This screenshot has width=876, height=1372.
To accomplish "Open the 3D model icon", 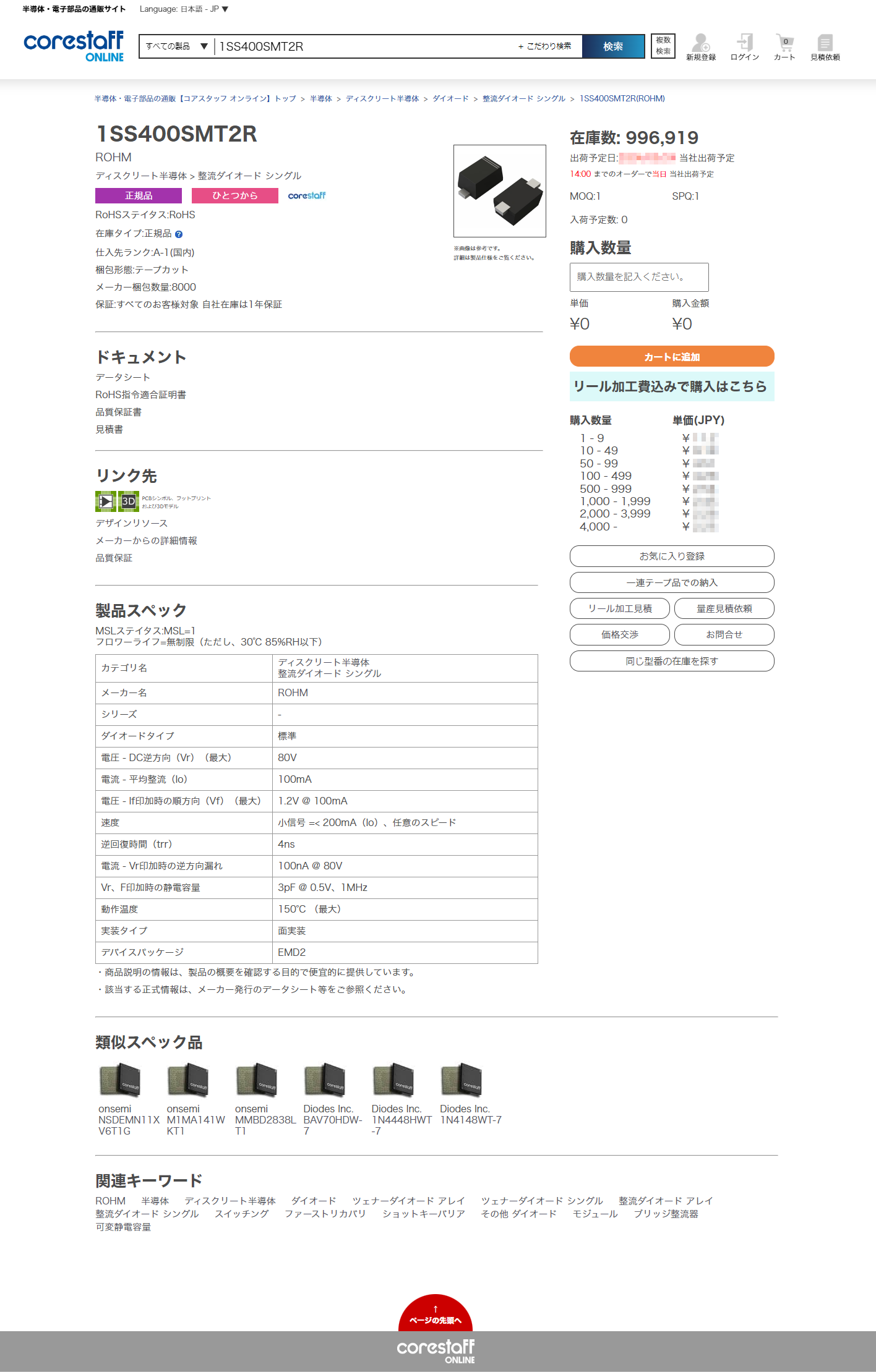I will tap(129, 501).
